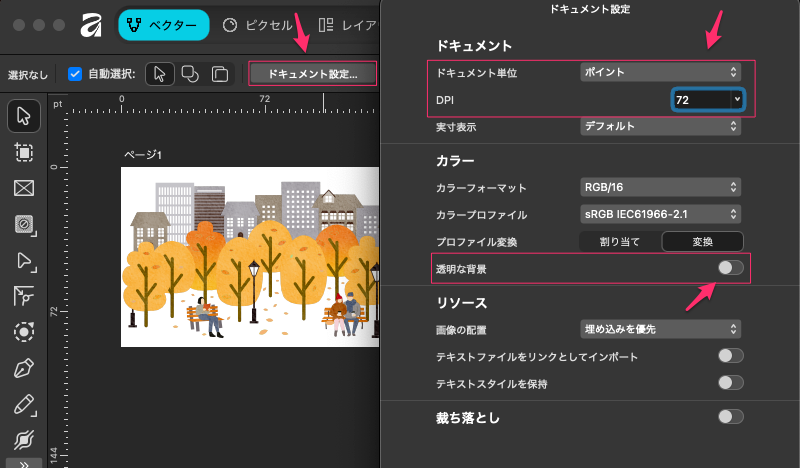Click the Affinity logo icon
Screen dimensions: 800x468
(91, 25)
